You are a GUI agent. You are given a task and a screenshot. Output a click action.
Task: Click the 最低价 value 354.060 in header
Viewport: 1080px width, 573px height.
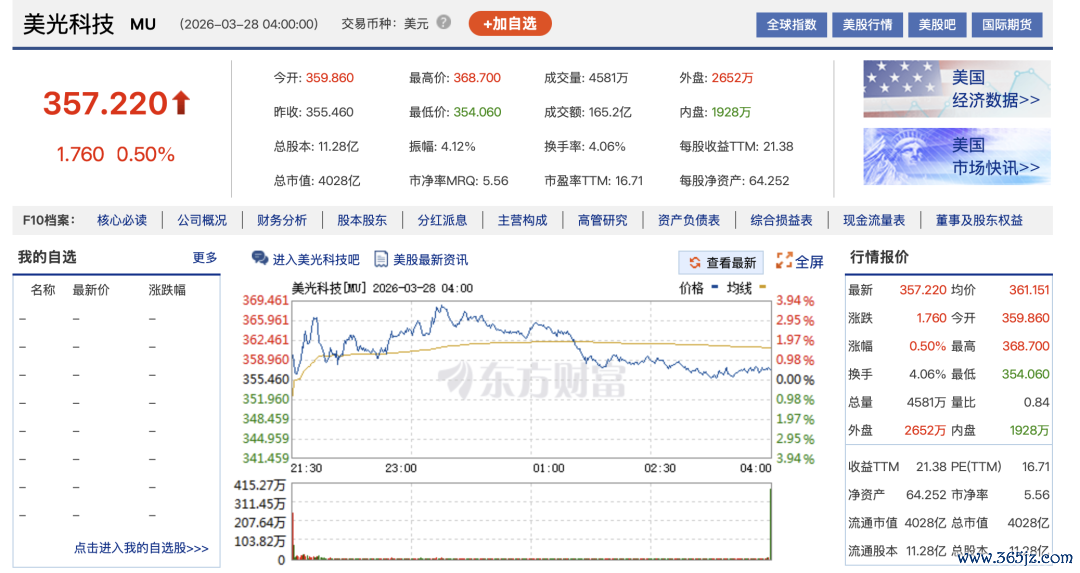click(x=477, y=112)
